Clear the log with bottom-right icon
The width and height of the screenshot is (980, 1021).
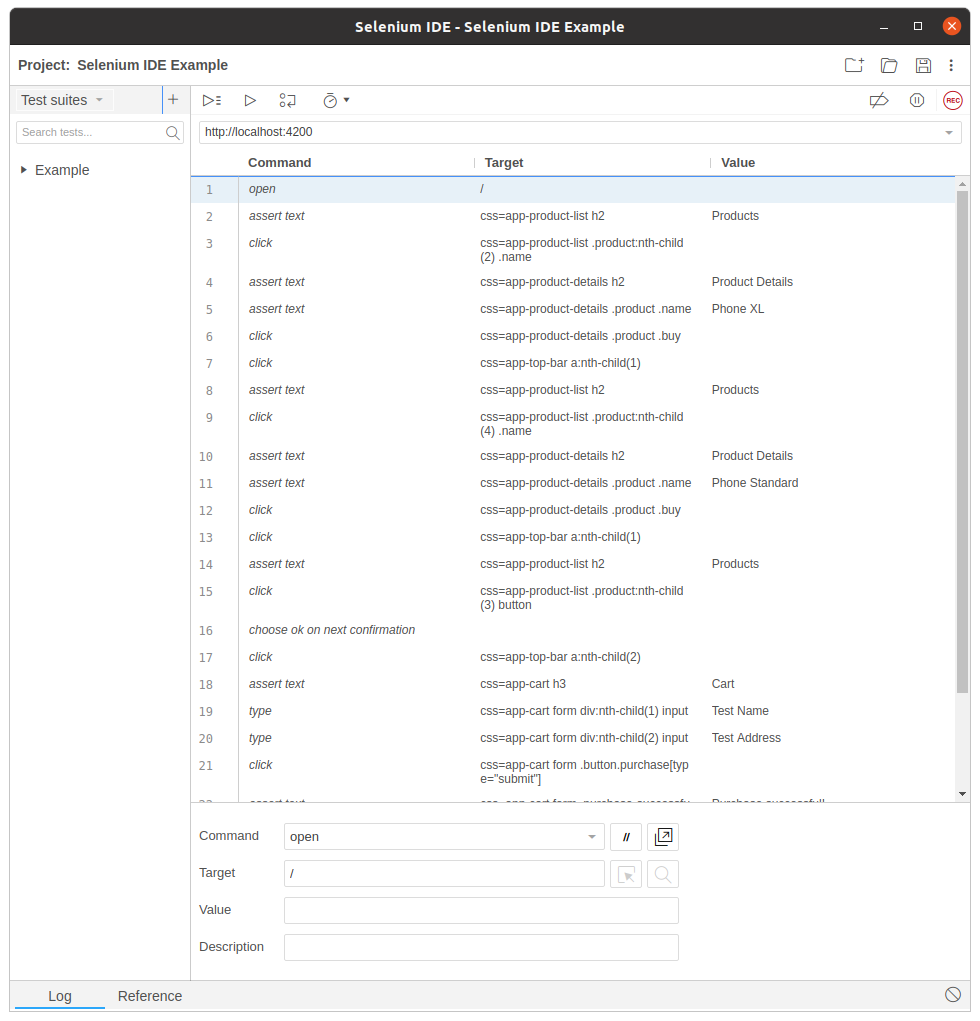[x=953, y=994]
